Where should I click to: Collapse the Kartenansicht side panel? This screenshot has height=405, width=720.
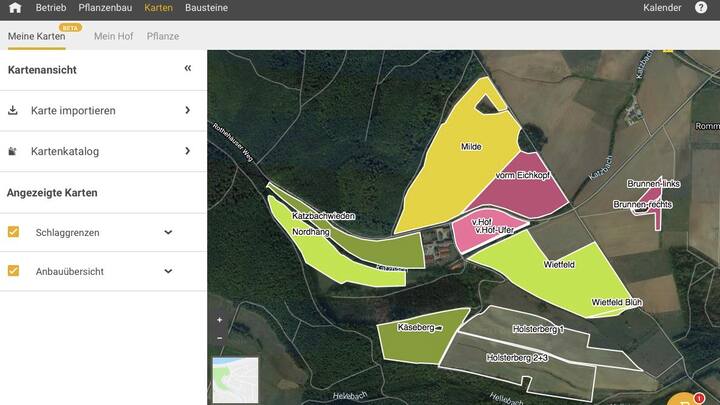tap(188, 68)
